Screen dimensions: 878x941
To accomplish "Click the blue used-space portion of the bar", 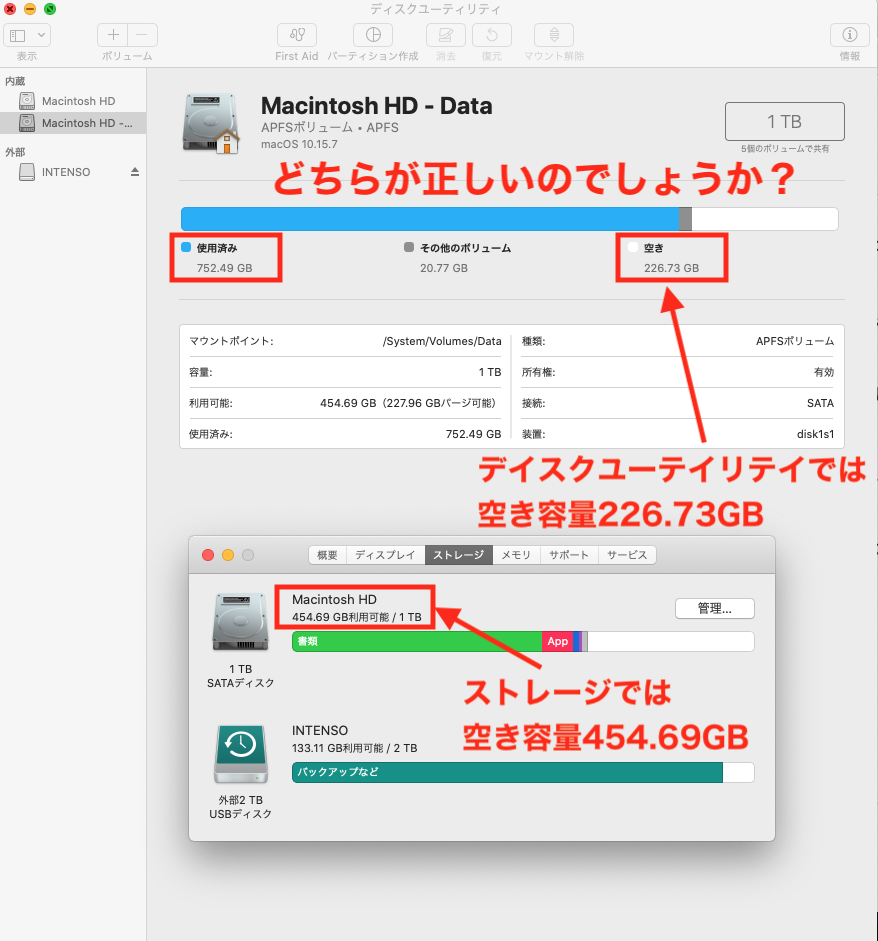I will click(x=430, y=219).
